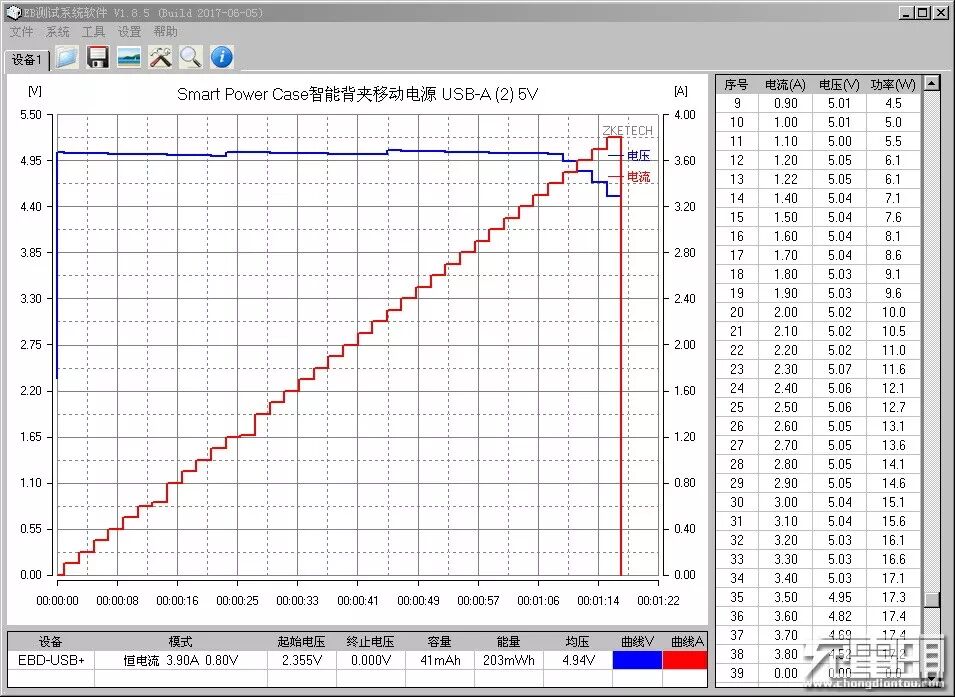Click the 电压 legend entry in chart
This screenshot has width=955, height=697.
click(630, 156)
